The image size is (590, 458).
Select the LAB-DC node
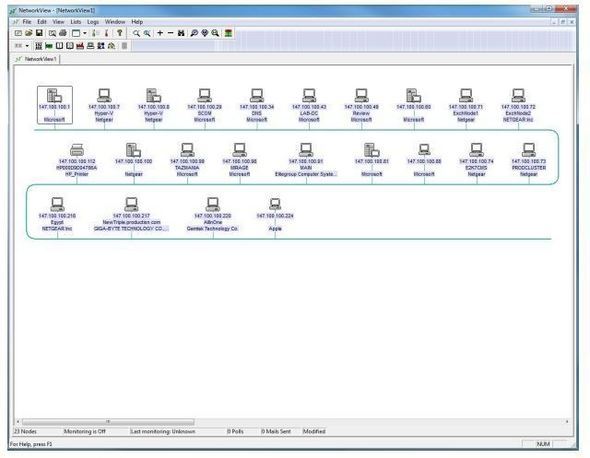click(x=309, y=105)
